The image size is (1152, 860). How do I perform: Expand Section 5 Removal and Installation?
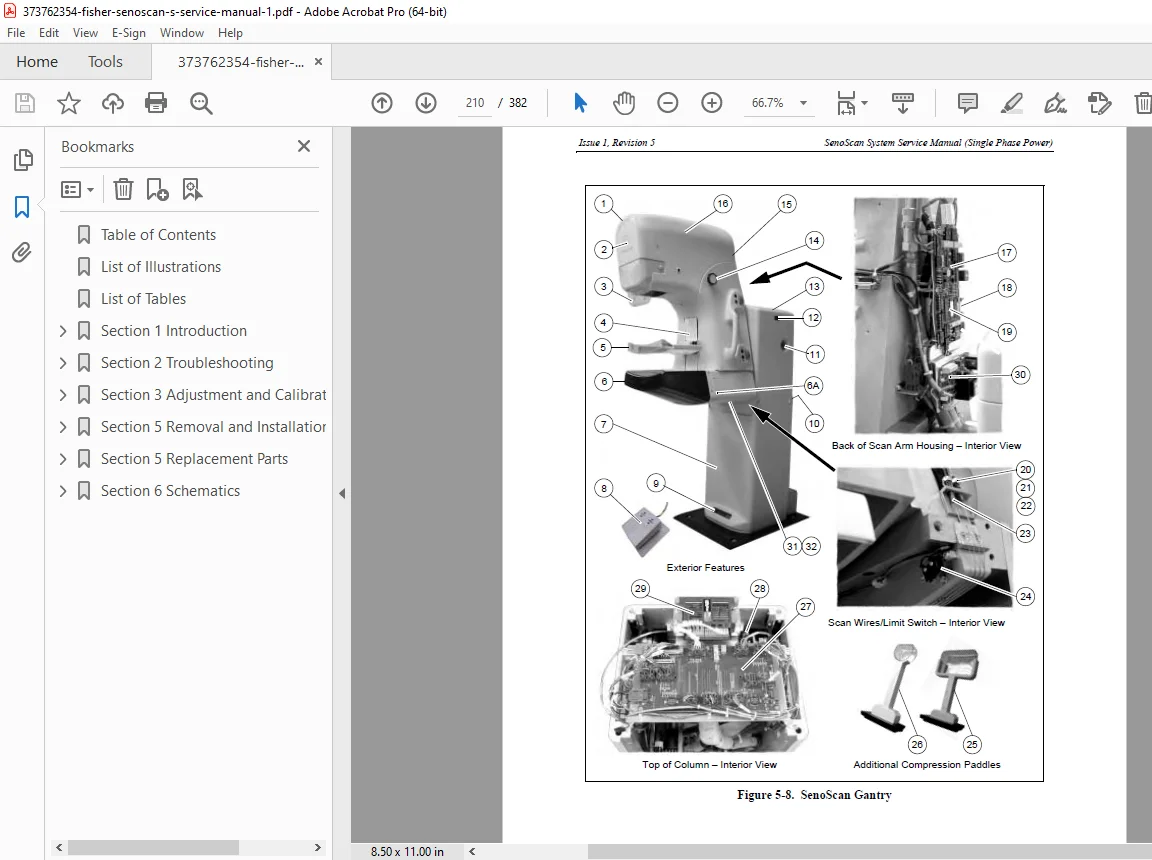click(x=62, y=427)
